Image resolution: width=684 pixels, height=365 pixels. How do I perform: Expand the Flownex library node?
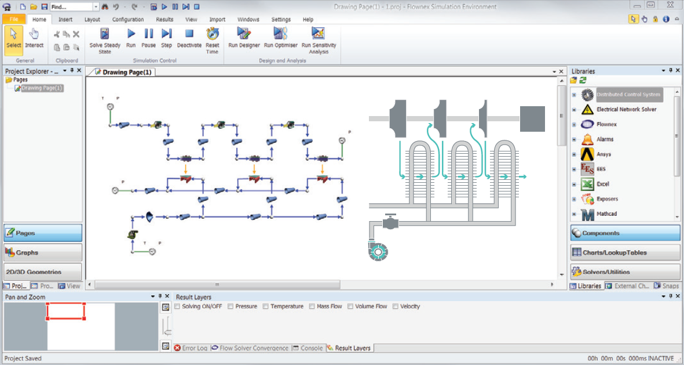click(x=574, y=124)
